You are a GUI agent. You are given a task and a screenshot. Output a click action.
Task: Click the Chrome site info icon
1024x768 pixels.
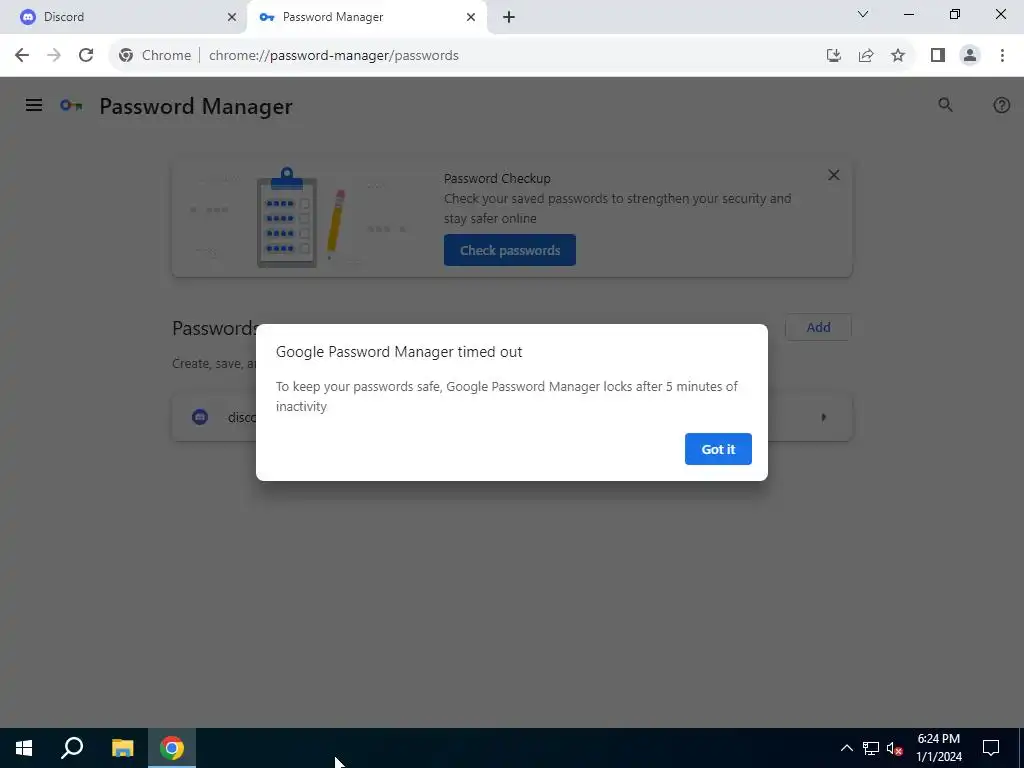(126, 56)
